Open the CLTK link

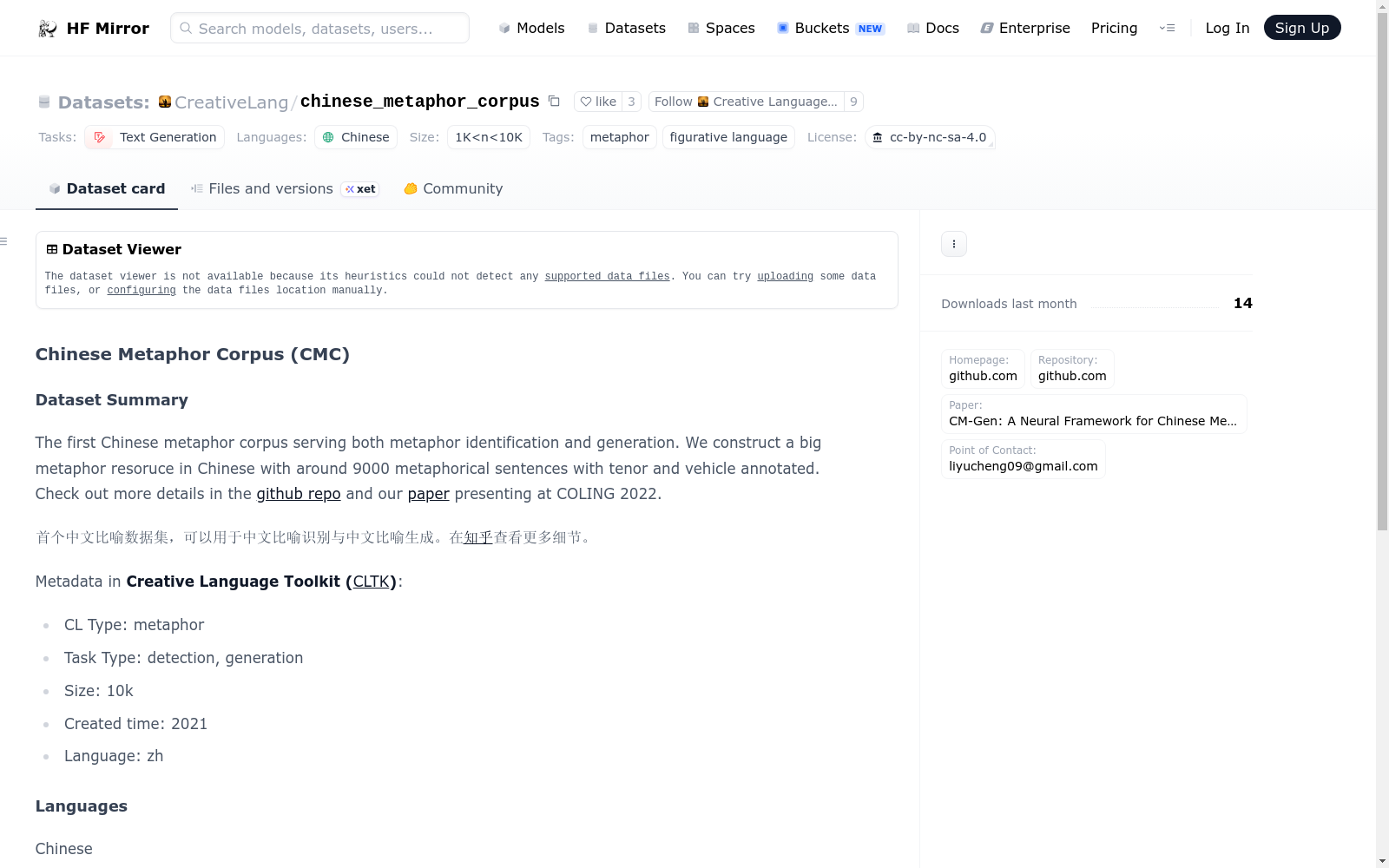click(x=372, y=582)
